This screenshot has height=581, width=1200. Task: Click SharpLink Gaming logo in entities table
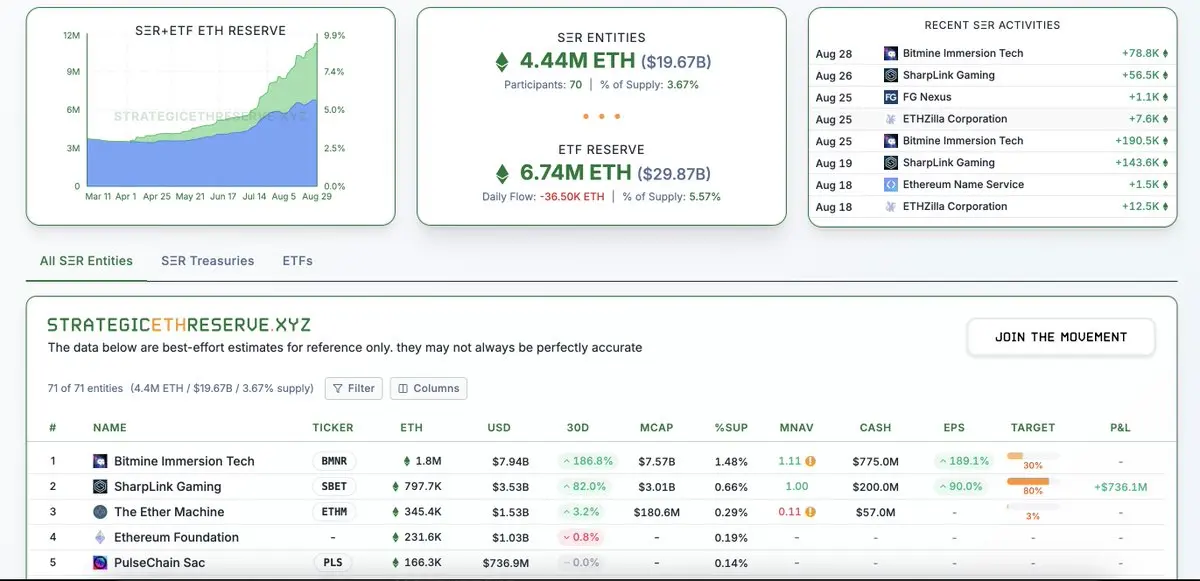point(100,487)
